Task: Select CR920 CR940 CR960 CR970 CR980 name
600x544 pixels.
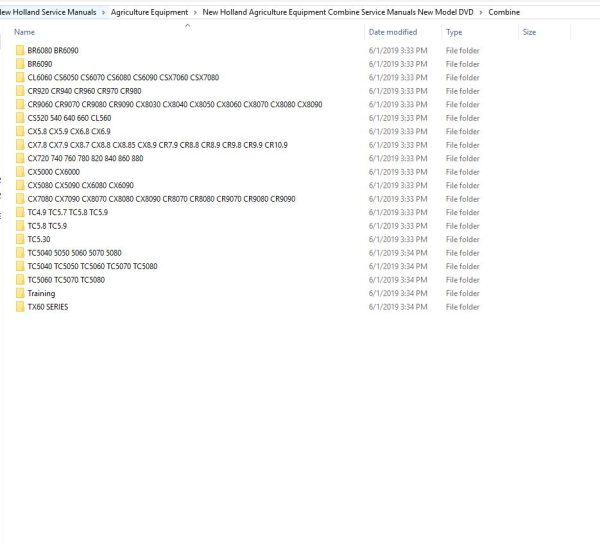Action: (x=84, y=91)
